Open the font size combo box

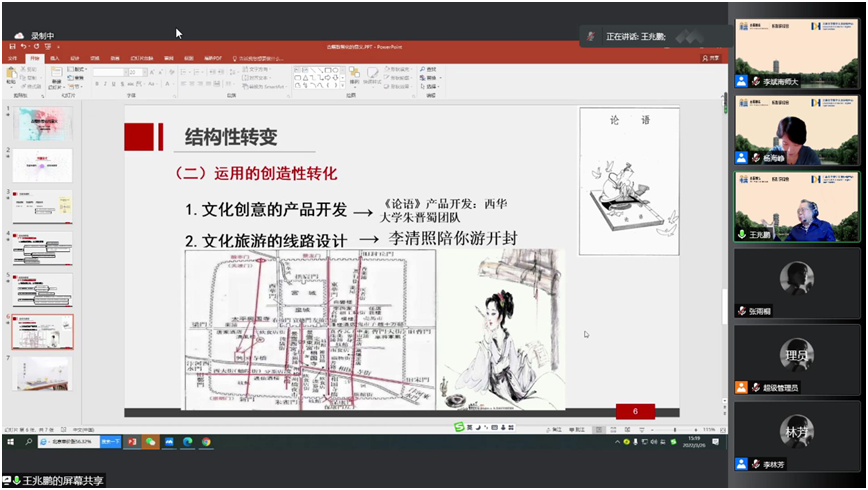click(137, 73)
